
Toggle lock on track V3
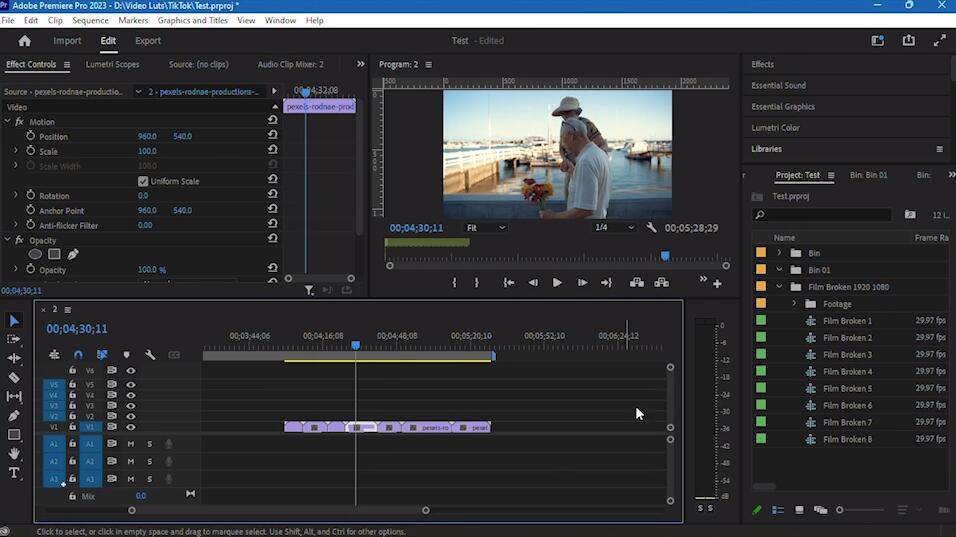(73, 405)
